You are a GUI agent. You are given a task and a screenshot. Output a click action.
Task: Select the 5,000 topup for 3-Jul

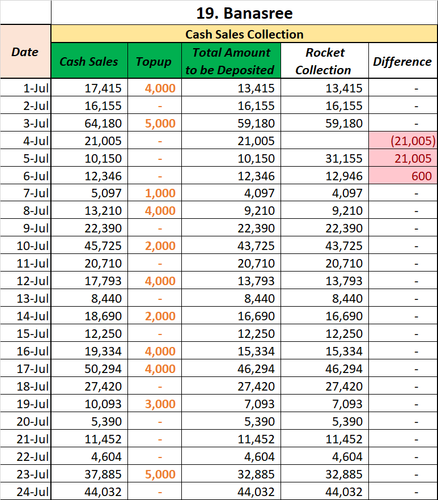[154, 123]
